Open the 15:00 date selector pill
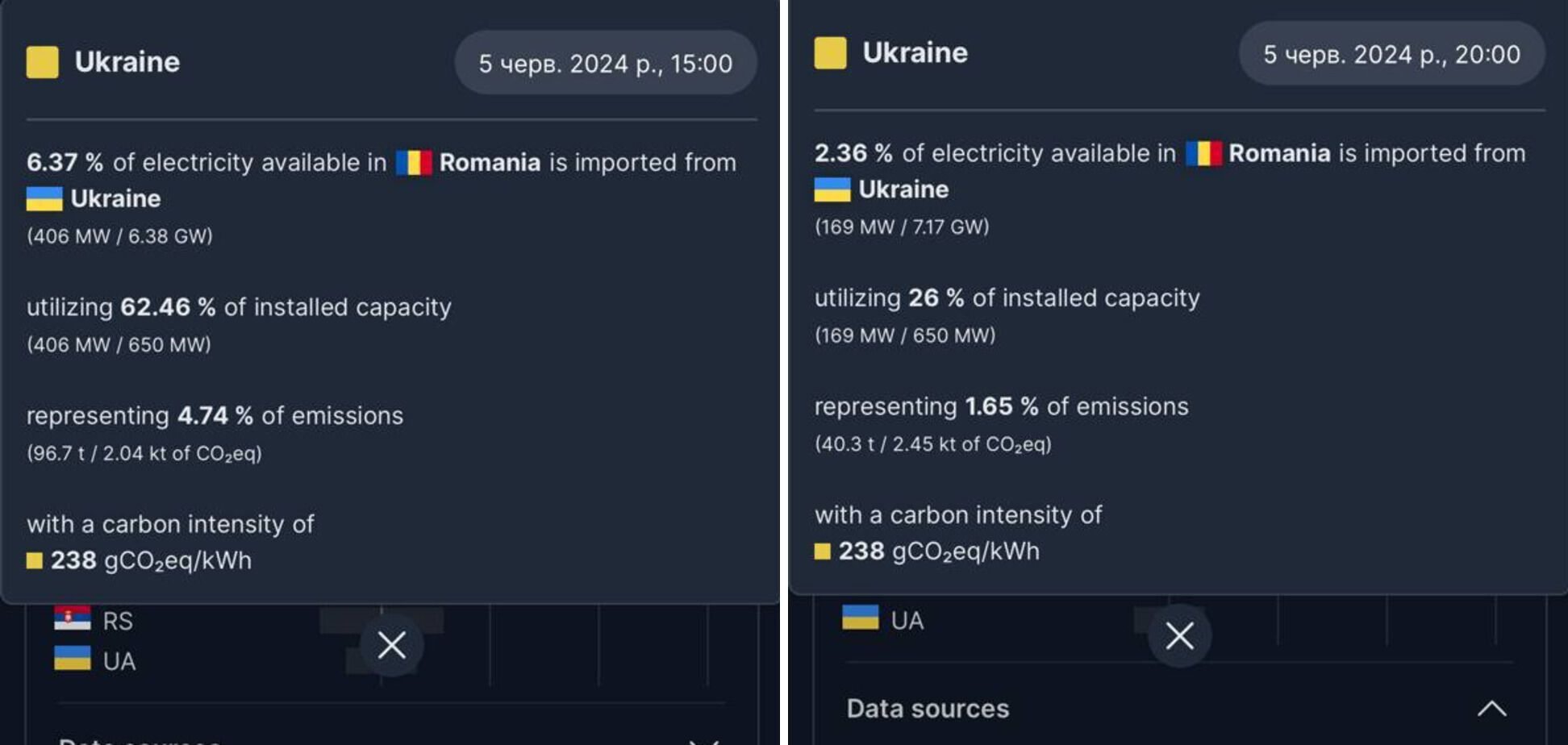 click(x=605, y=63)
